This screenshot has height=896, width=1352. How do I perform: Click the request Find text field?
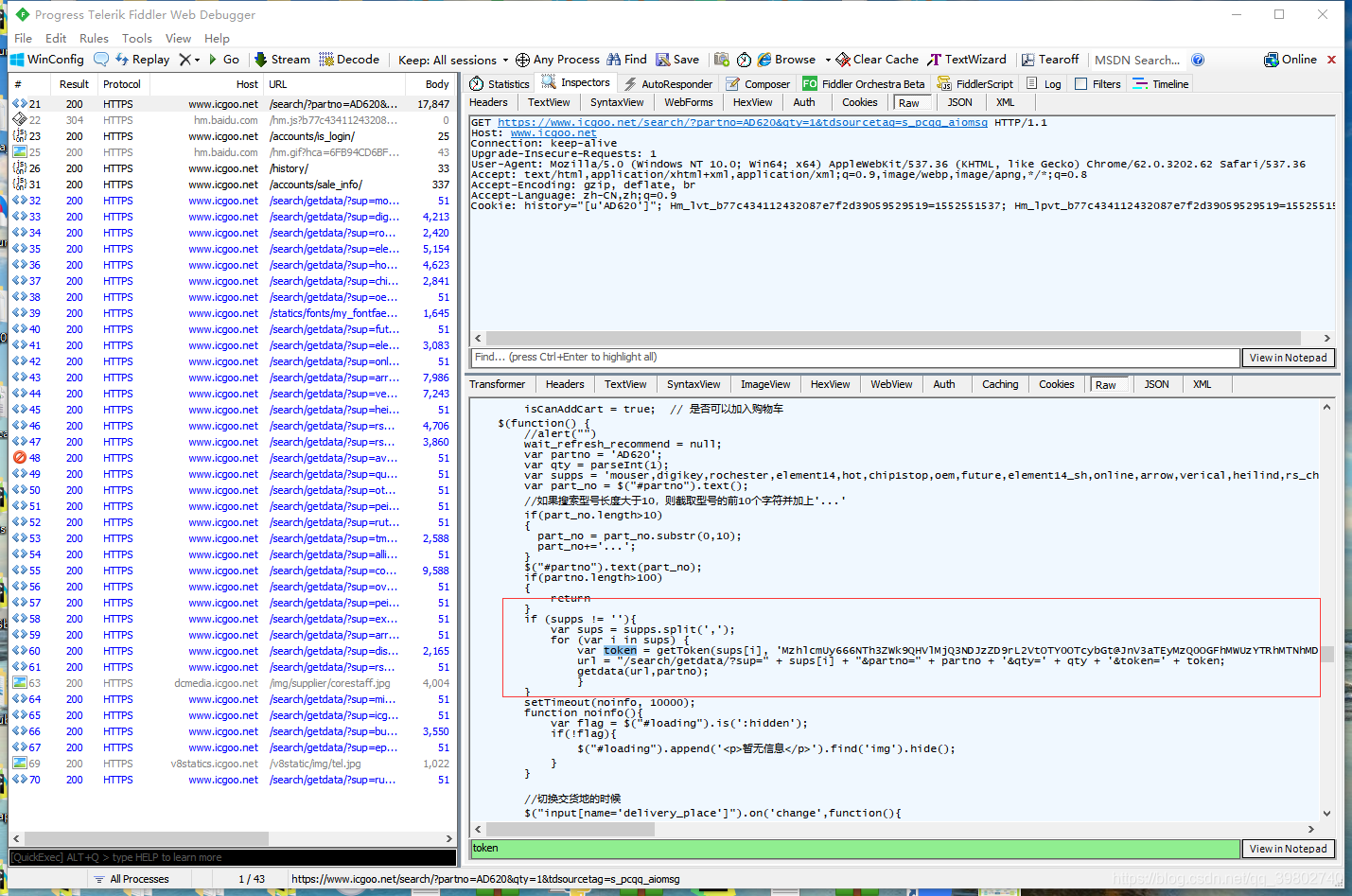click(x=855, y=358)
